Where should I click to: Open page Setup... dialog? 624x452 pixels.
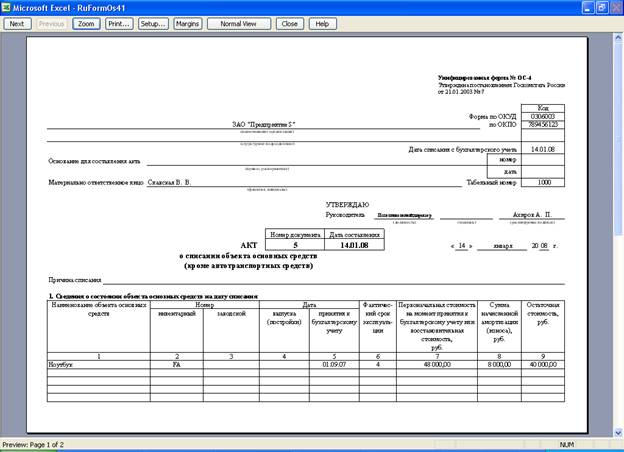153,24
